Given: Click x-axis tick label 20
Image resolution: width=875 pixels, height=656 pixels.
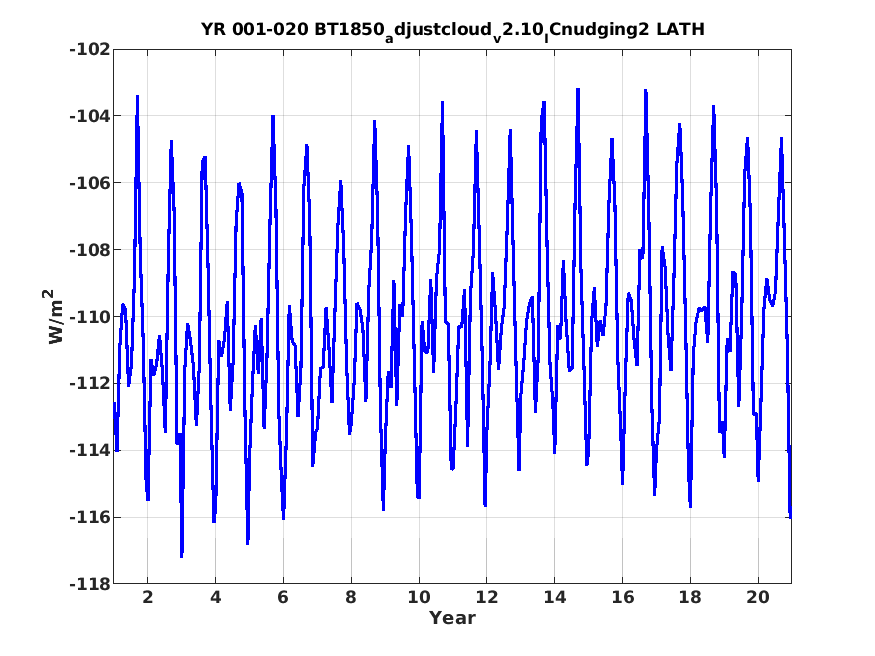Looking at the screenshot, I should pyautogui.click(x=758, y=597).
